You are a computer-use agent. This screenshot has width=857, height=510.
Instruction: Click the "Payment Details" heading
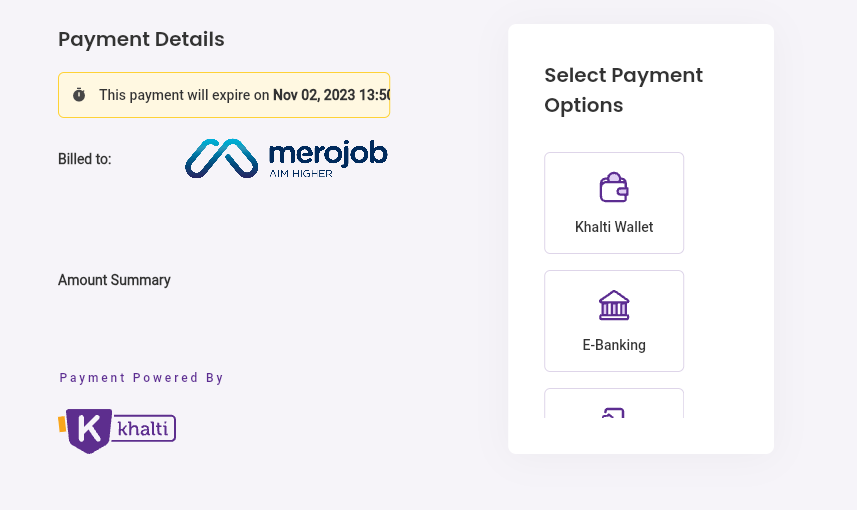(x=141, y=39)
